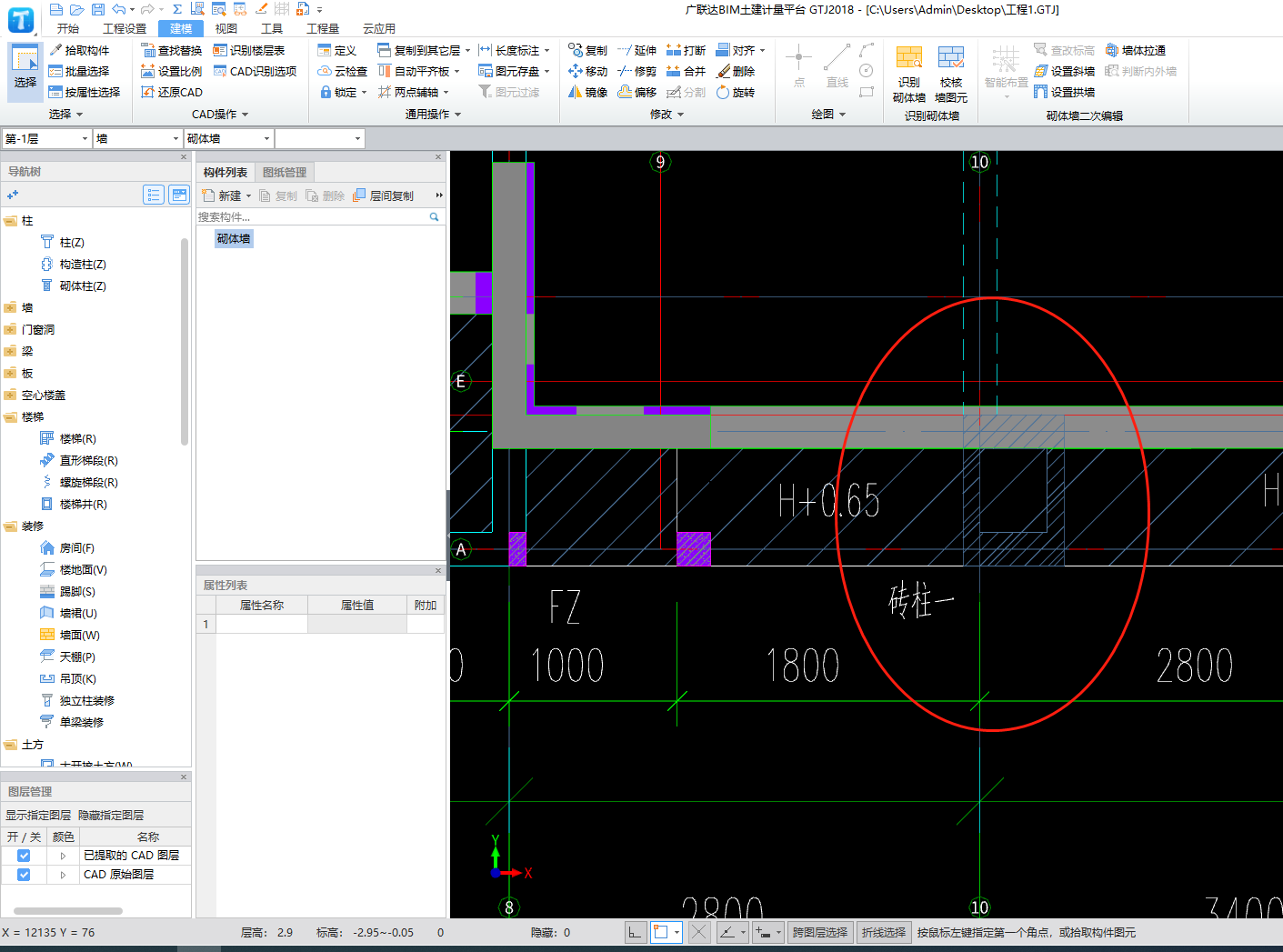
Task: Click the 批量选择 tool
Action: point(78,71)
